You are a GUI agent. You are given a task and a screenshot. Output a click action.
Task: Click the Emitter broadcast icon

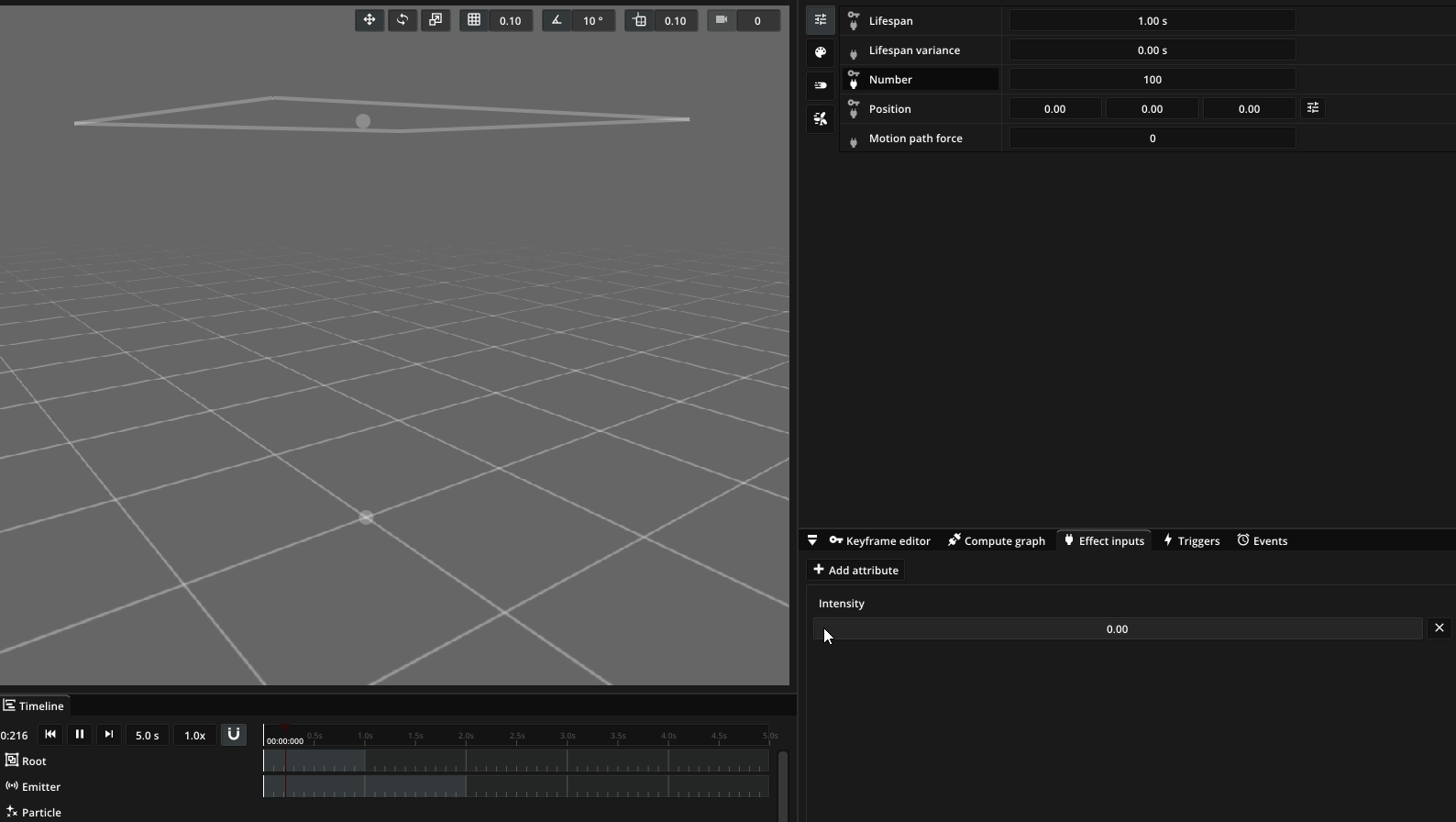pyautogui.click(x=12, y=785)
